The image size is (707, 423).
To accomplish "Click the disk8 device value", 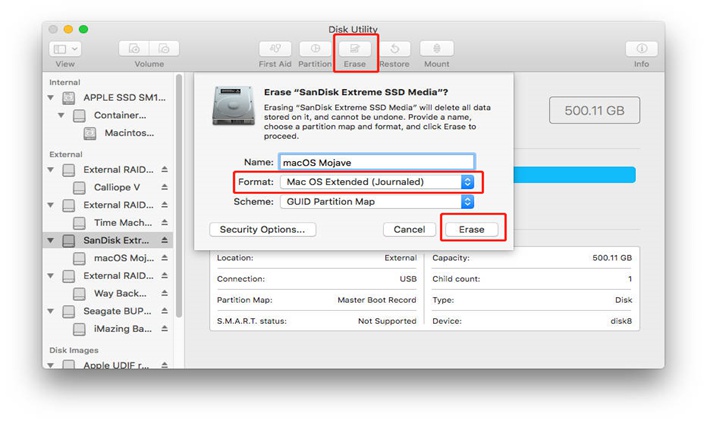I will [x=621, y=321].
